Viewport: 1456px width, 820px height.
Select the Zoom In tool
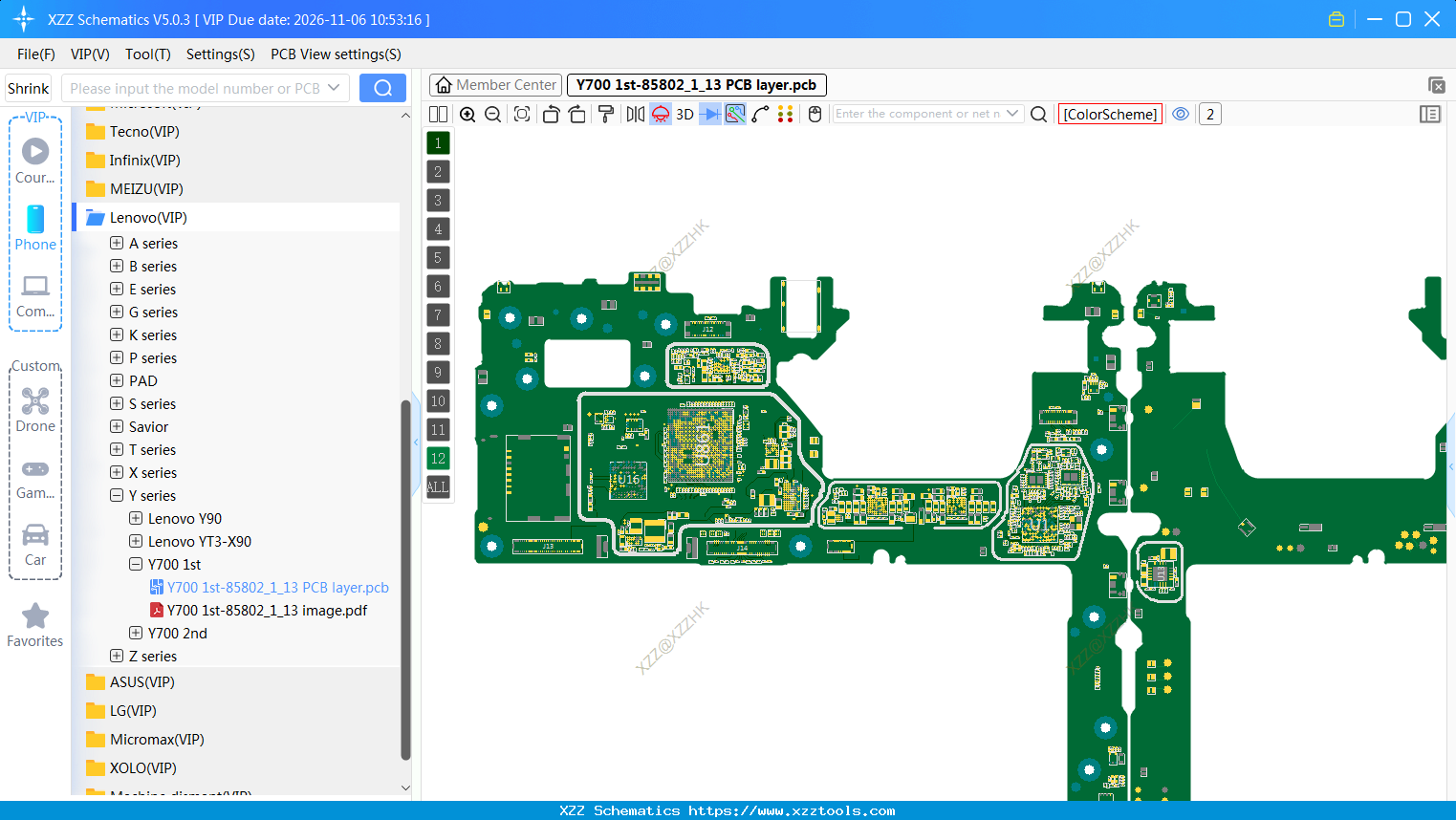click(467, 114)
